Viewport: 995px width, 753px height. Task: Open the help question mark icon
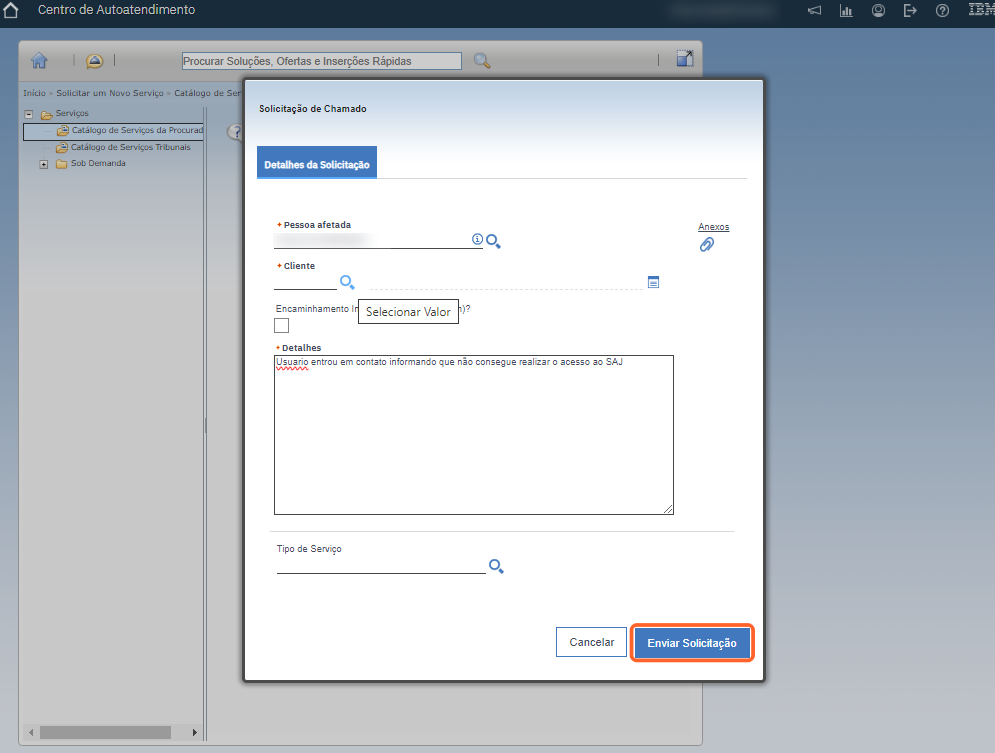[x=942, y=11]
